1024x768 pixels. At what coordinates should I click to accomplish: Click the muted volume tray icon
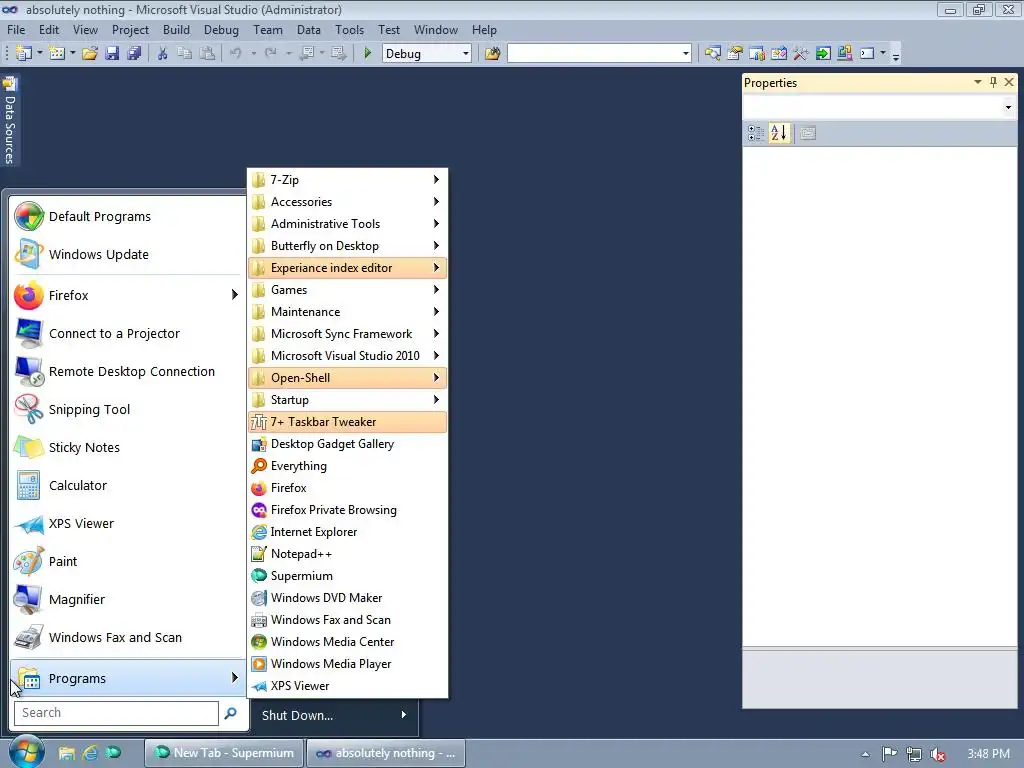(938, 754)
